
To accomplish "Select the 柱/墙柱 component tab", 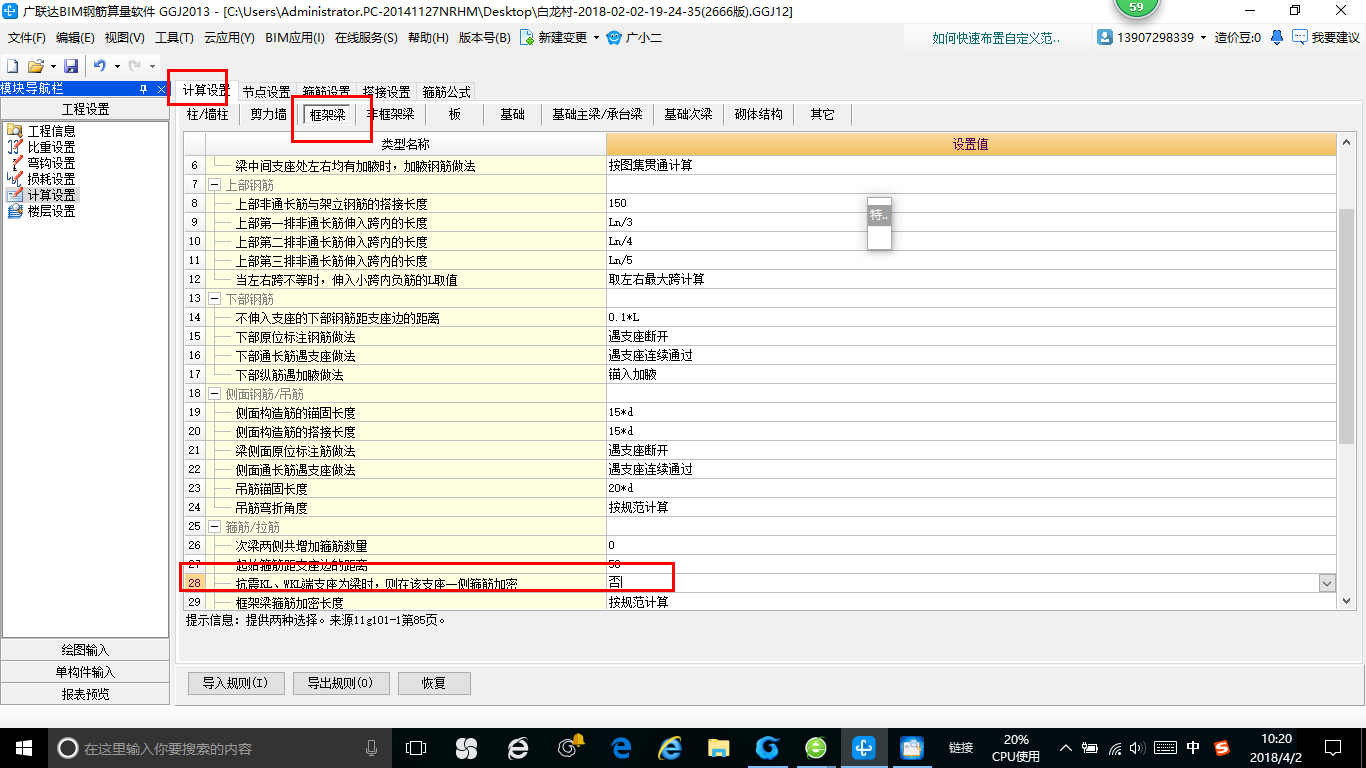I will [208, 114].
